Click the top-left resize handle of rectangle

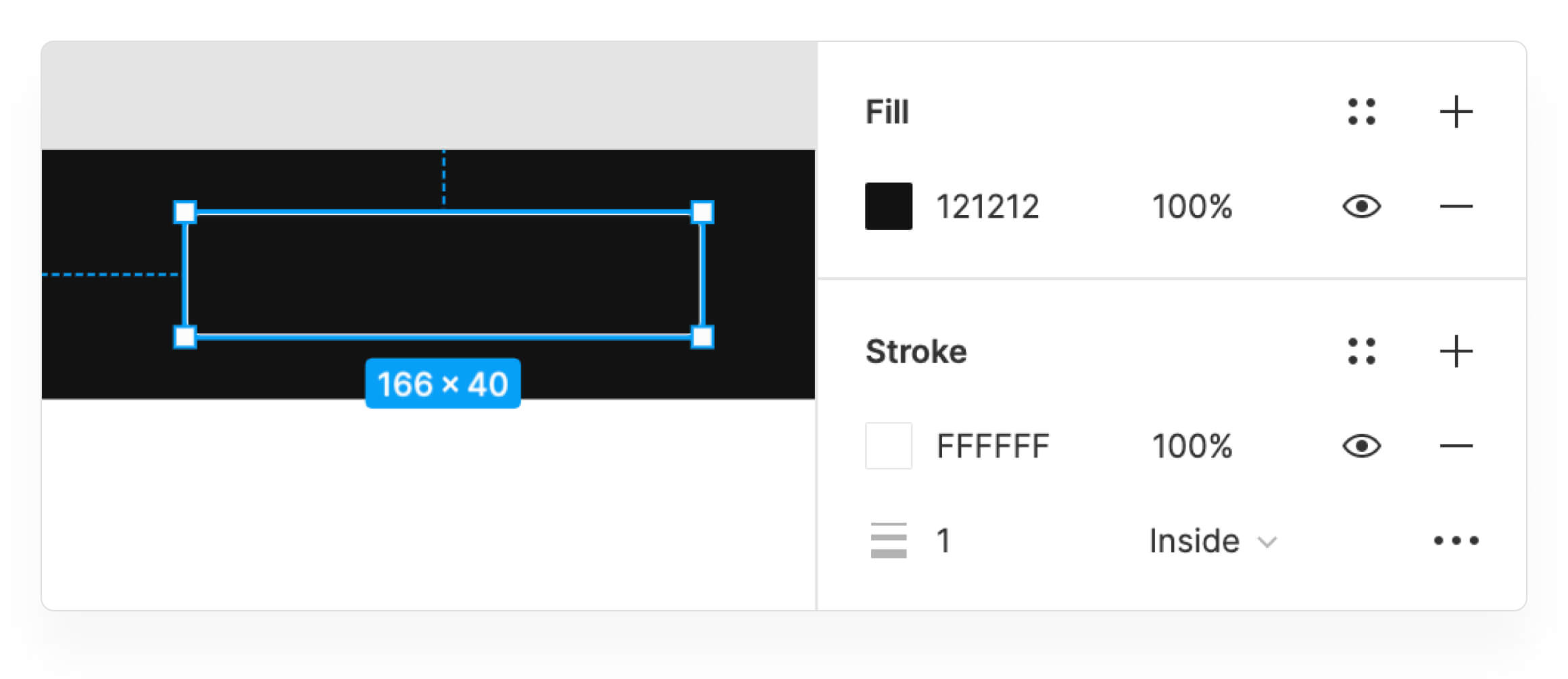[x=185, y=212]
